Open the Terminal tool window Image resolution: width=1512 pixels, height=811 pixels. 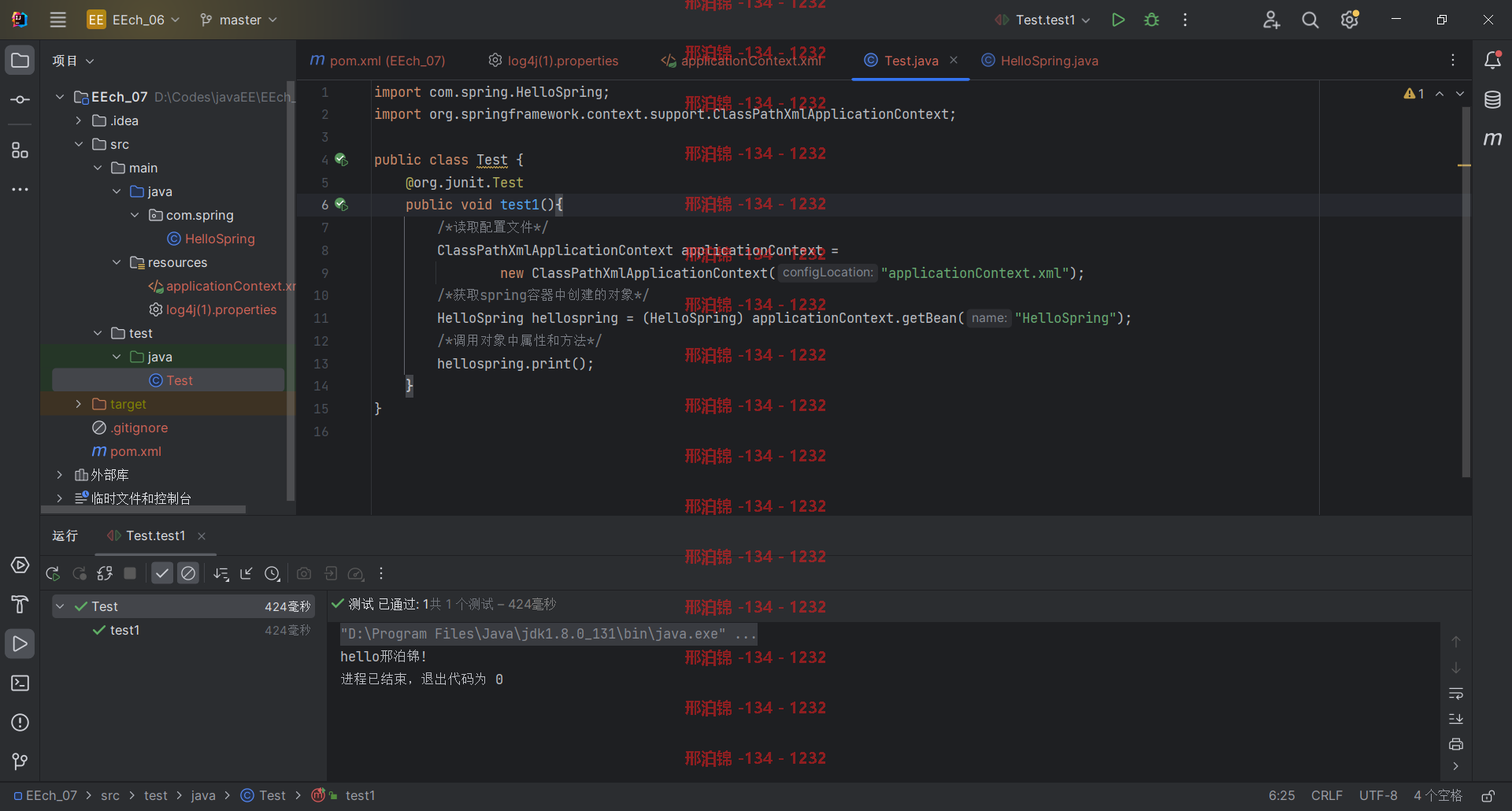pyautogui.click(x=20, y=683)
